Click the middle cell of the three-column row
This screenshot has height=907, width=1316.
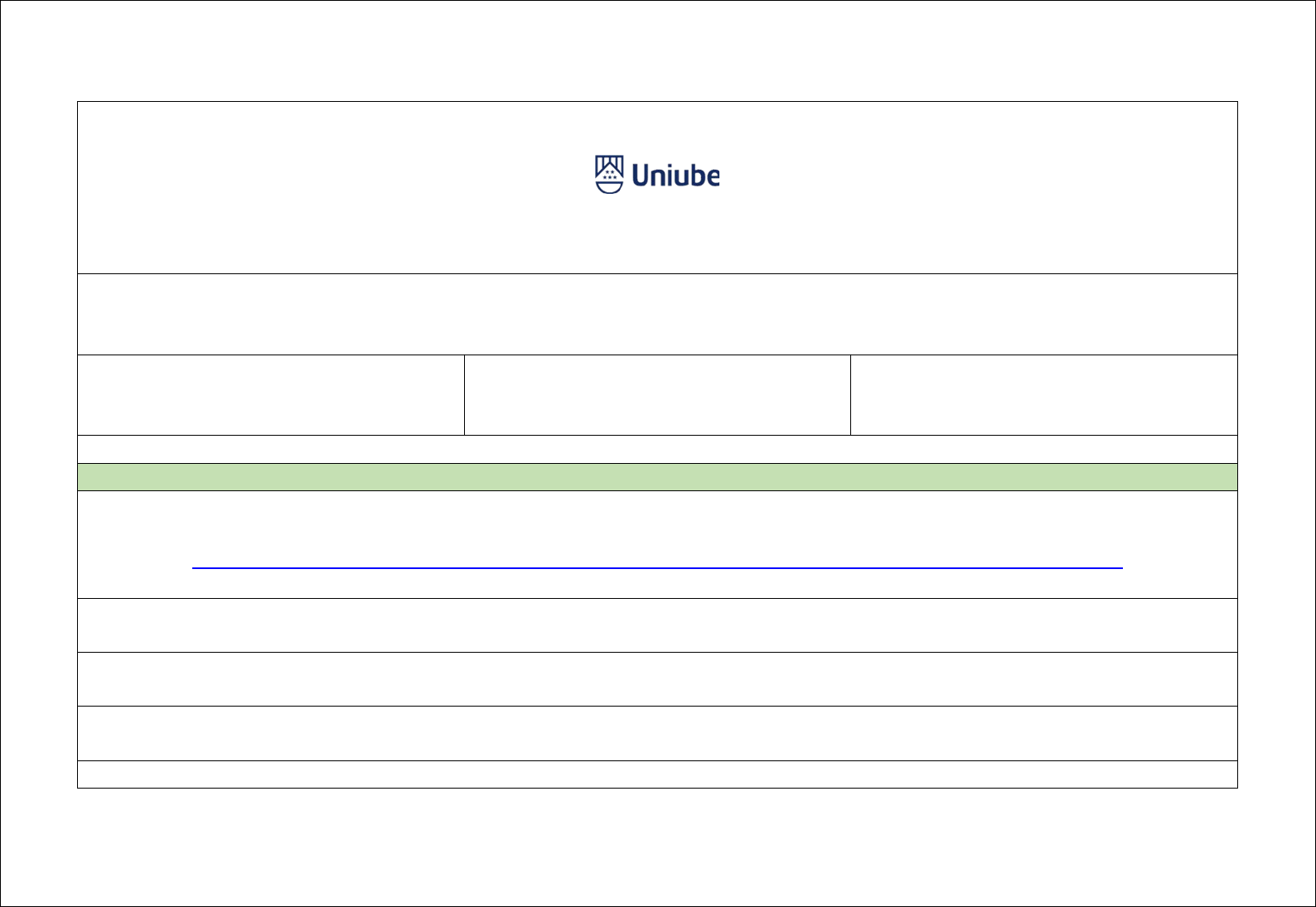point(657,395)
